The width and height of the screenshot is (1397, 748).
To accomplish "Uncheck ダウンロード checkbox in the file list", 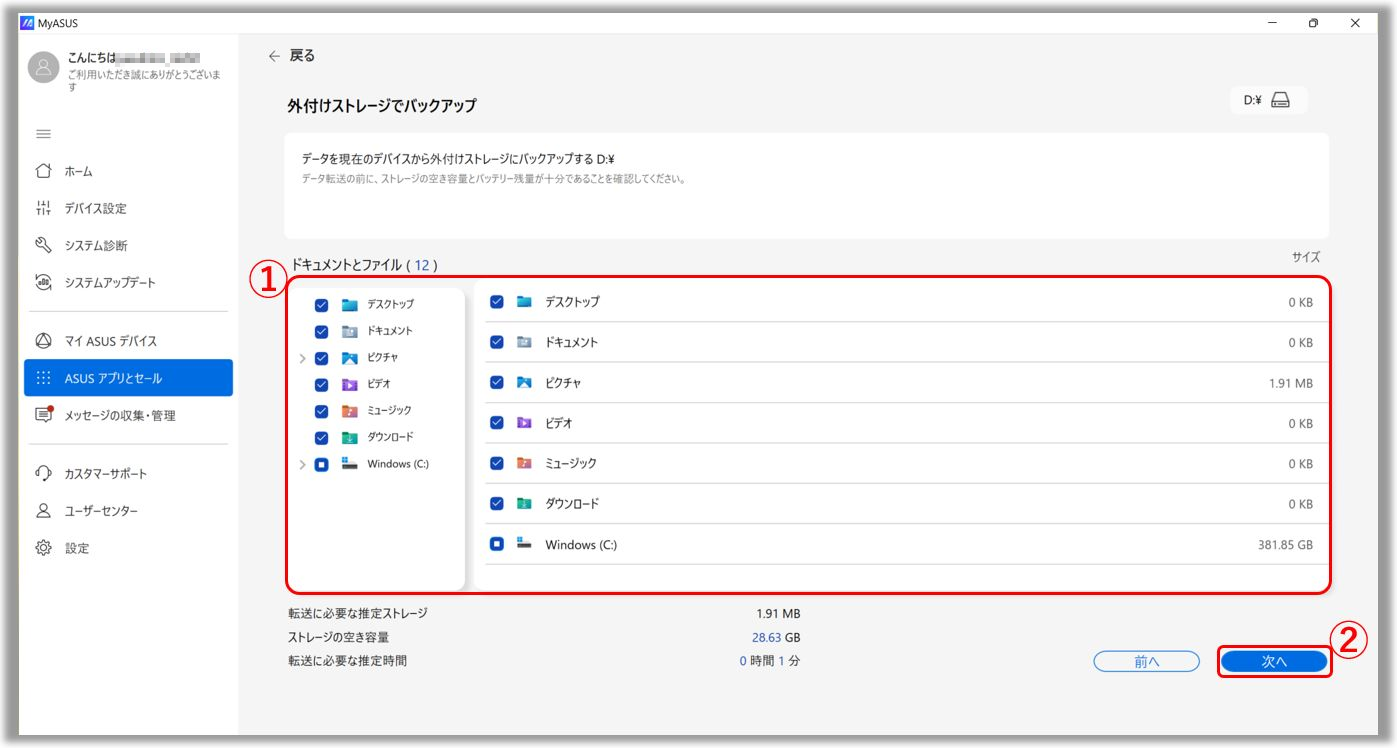I will tap(497, 504).
